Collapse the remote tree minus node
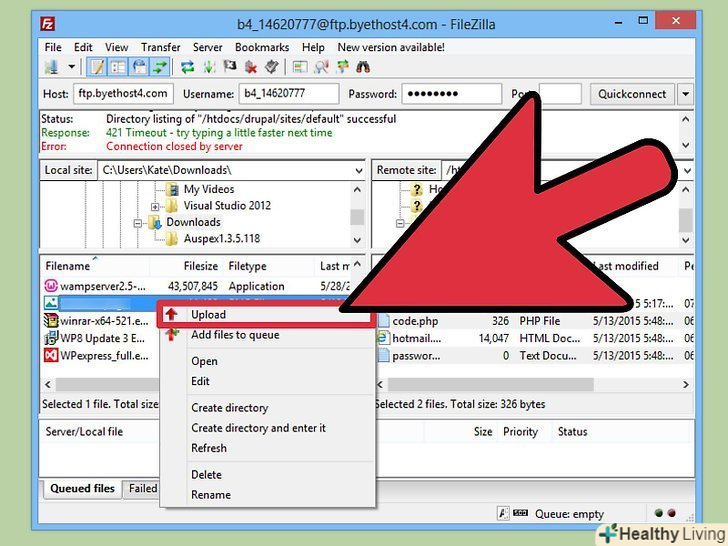The image size is (728, 546). coord(400,223)
